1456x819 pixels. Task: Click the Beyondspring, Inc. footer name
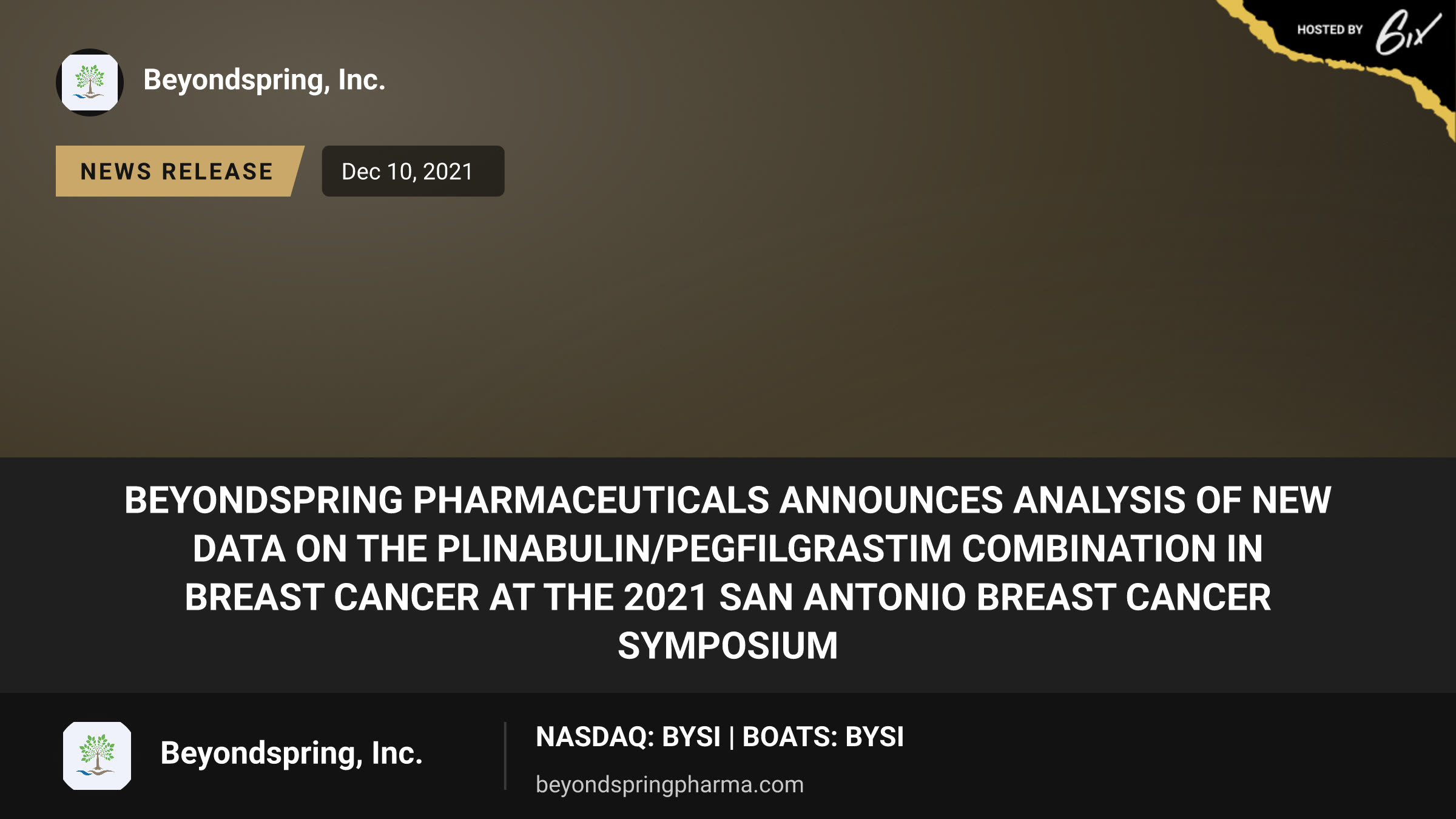tap(291, 753)
